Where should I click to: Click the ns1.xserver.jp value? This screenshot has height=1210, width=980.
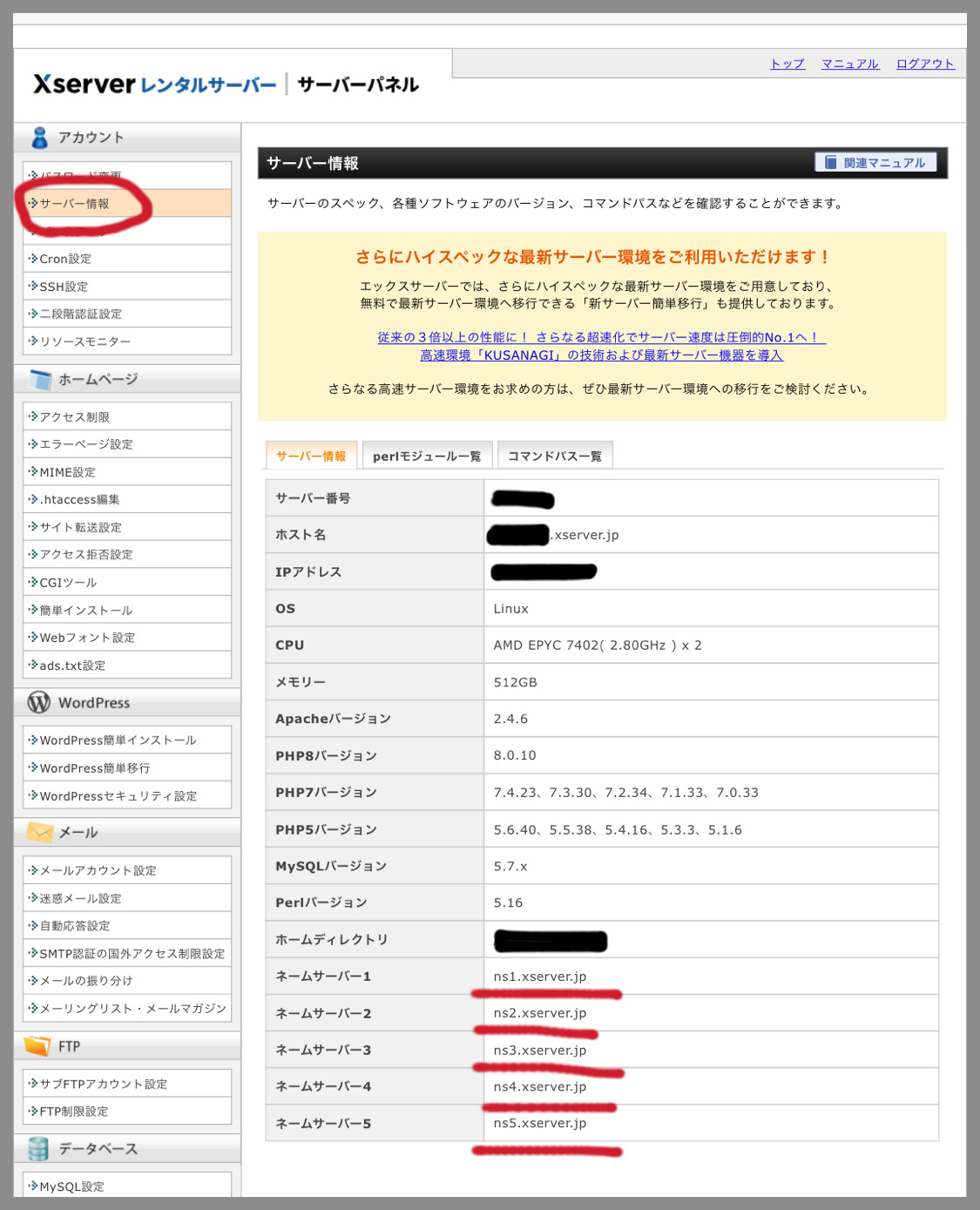540,977
